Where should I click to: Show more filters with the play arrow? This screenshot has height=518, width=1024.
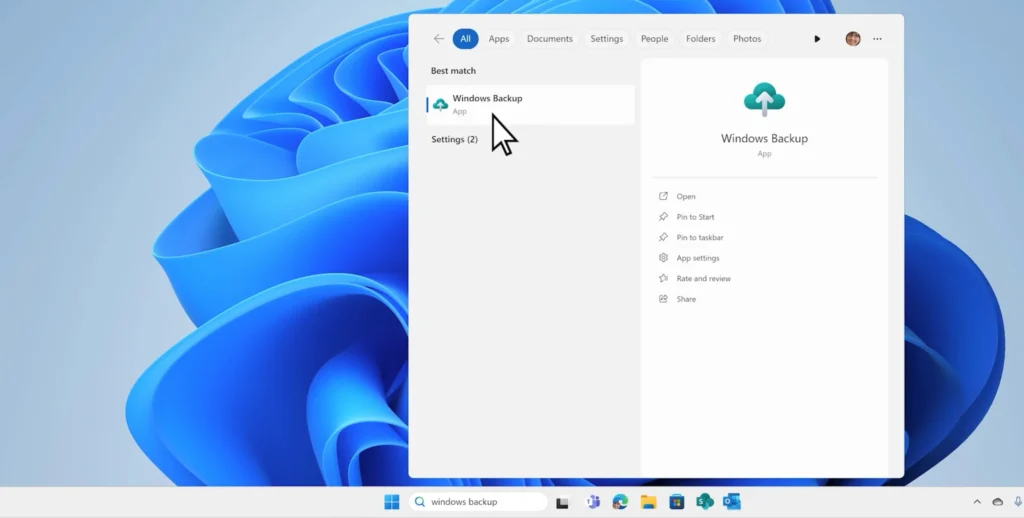817,39
